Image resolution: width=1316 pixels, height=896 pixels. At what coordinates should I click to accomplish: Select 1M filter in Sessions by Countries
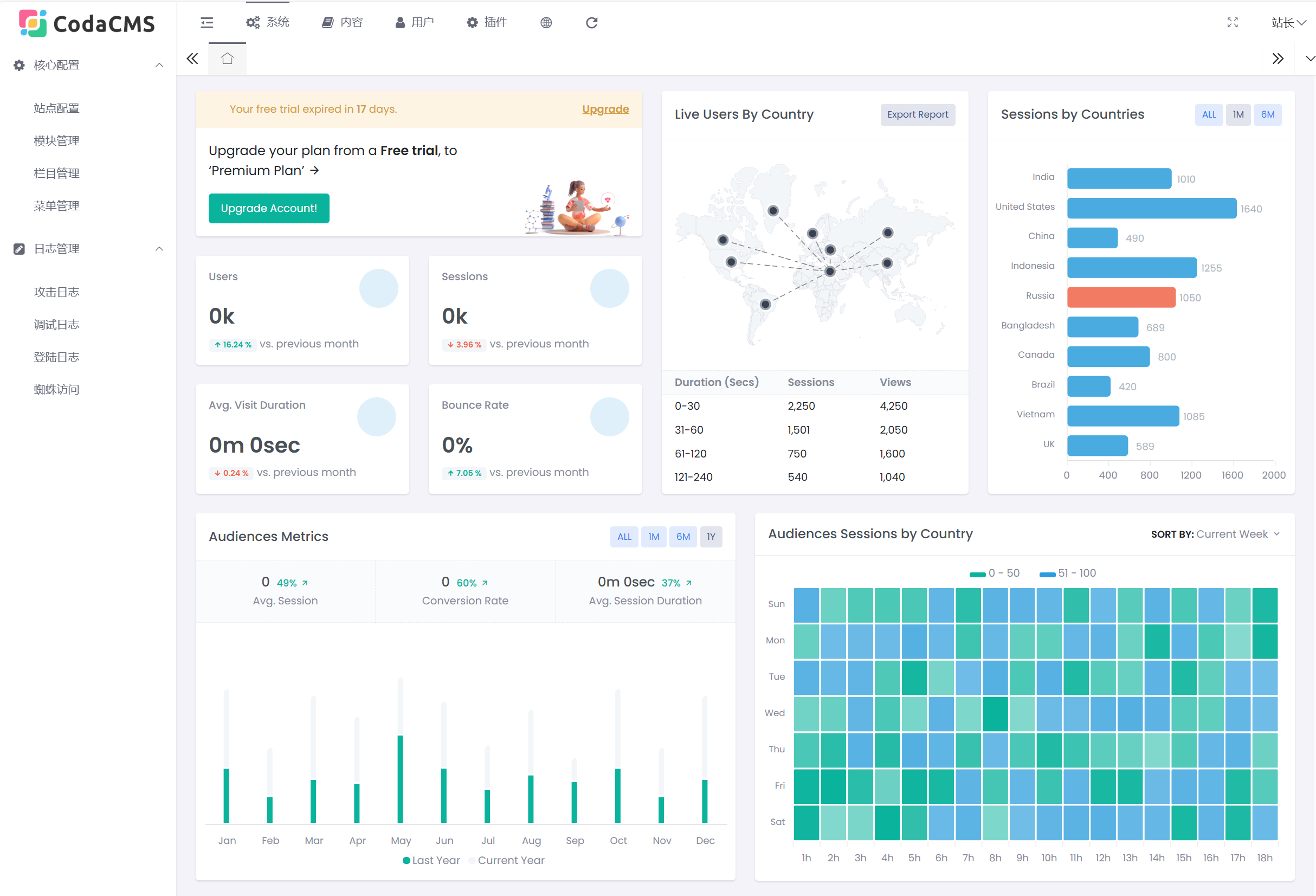tap(1238, 114)
